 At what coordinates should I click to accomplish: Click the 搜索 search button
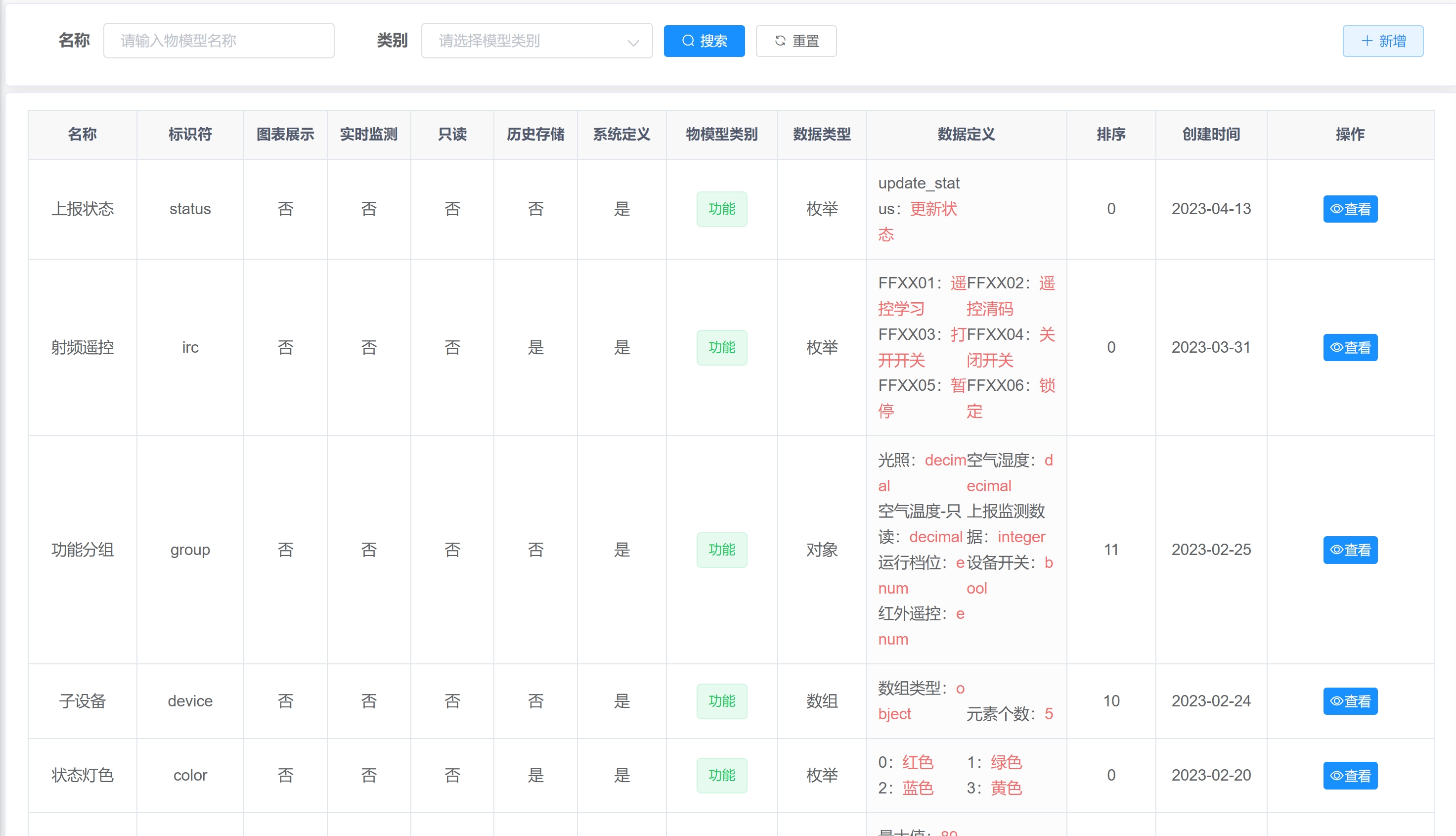tap(704, 41)
